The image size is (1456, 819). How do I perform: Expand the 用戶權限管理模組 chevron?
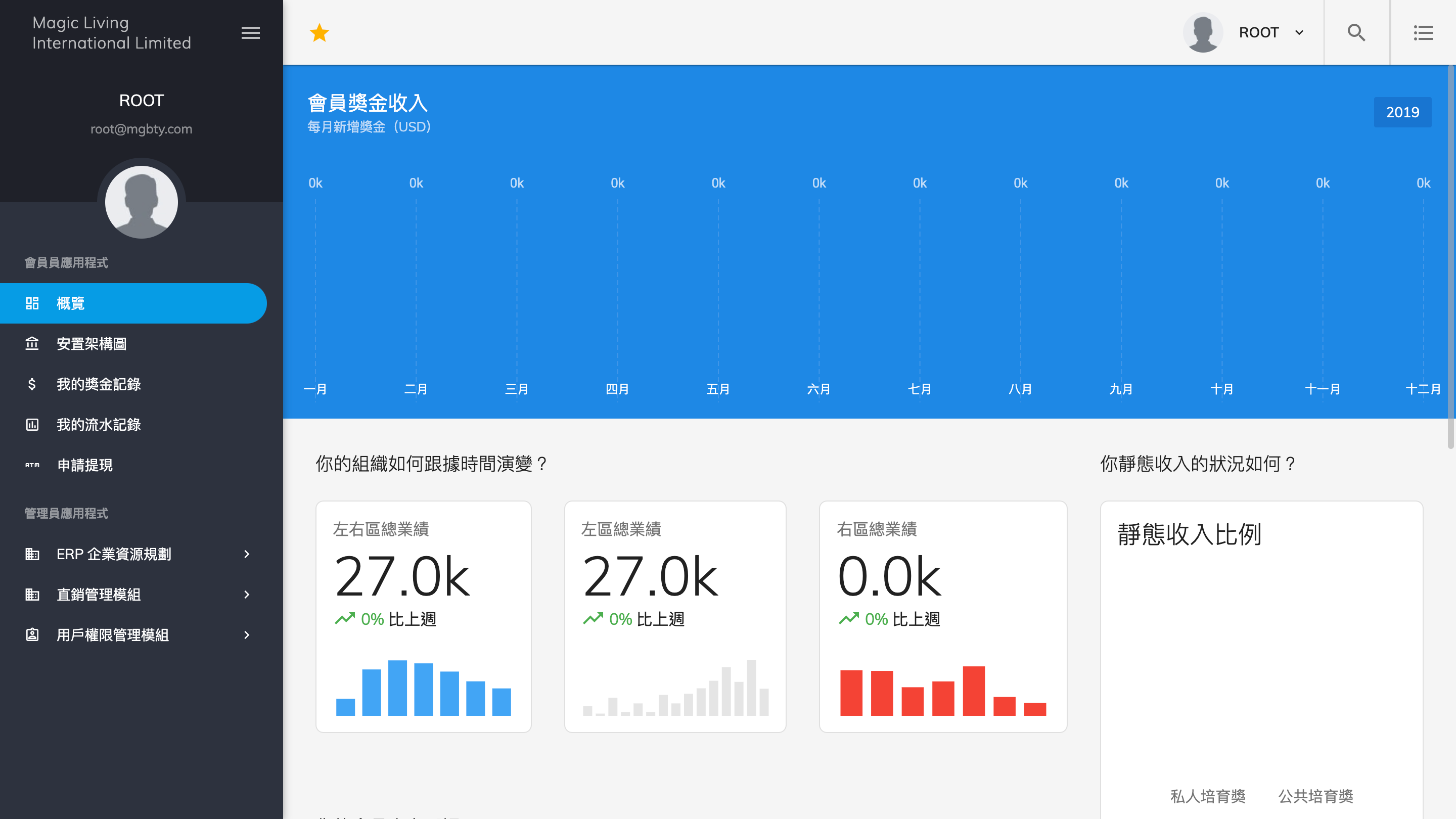[246, 635]
